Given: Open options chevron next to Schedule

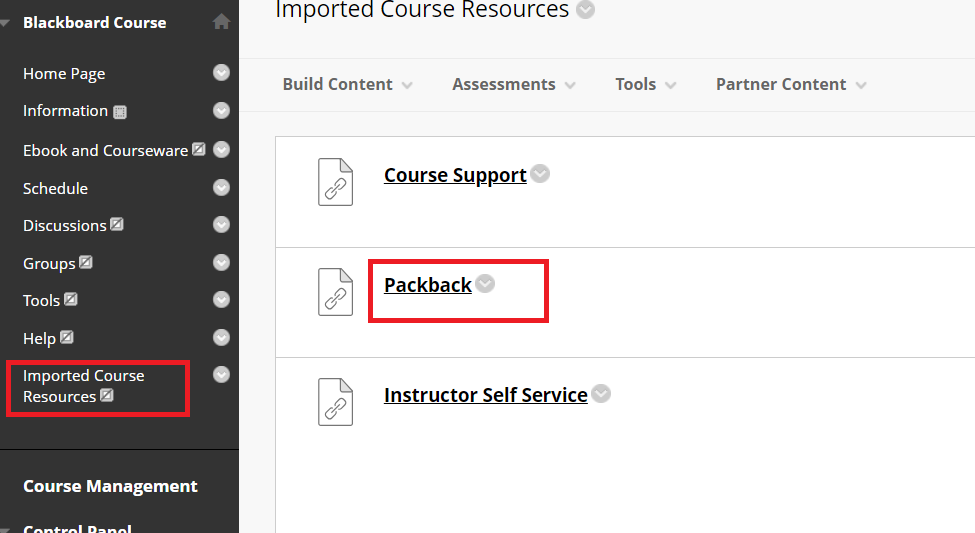Looking at the screenshot, I should click(221, 187).
